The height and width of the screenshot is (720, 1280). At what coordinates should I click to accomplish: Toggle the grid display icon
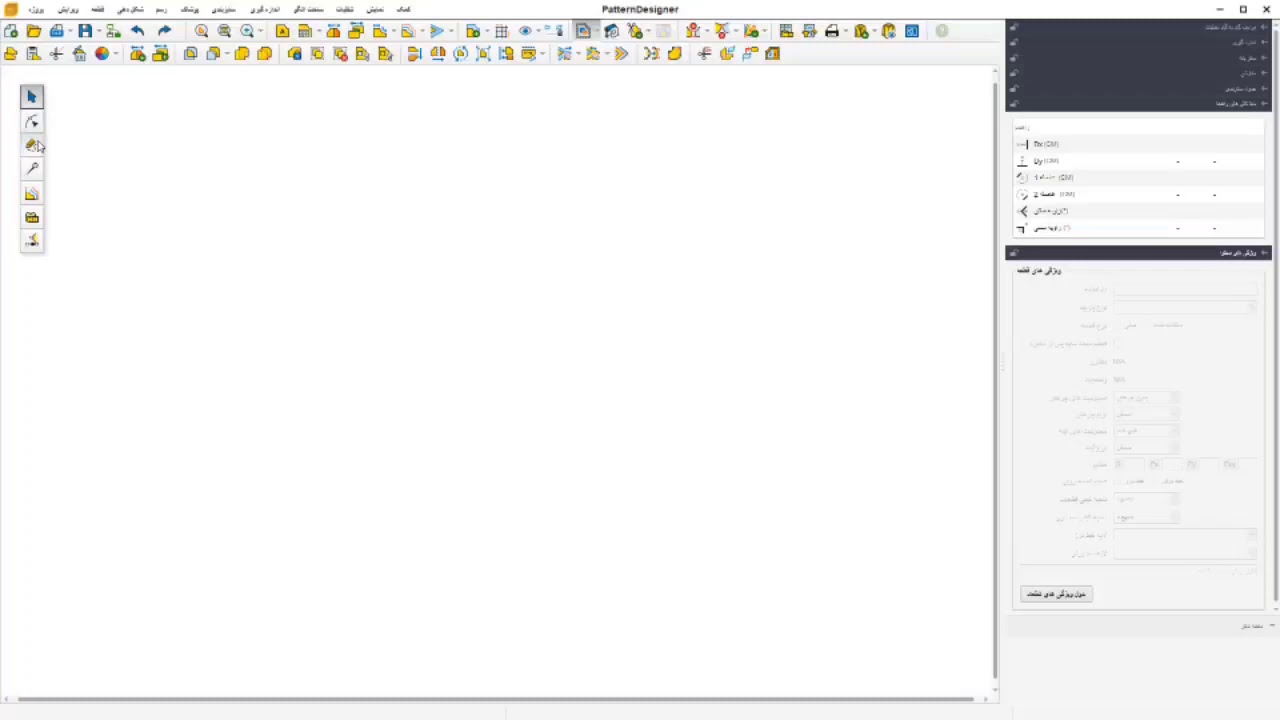point(501,31)
